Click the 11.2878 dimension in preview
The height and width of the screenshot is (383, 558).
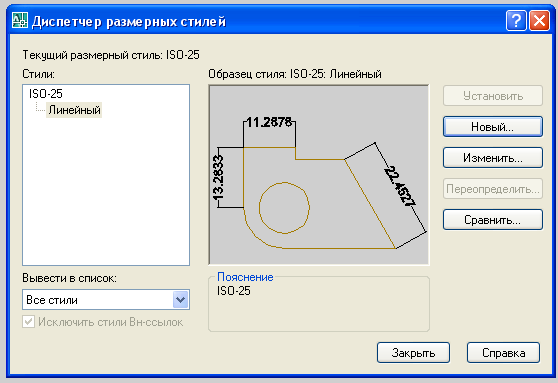[x=269, y=122]
